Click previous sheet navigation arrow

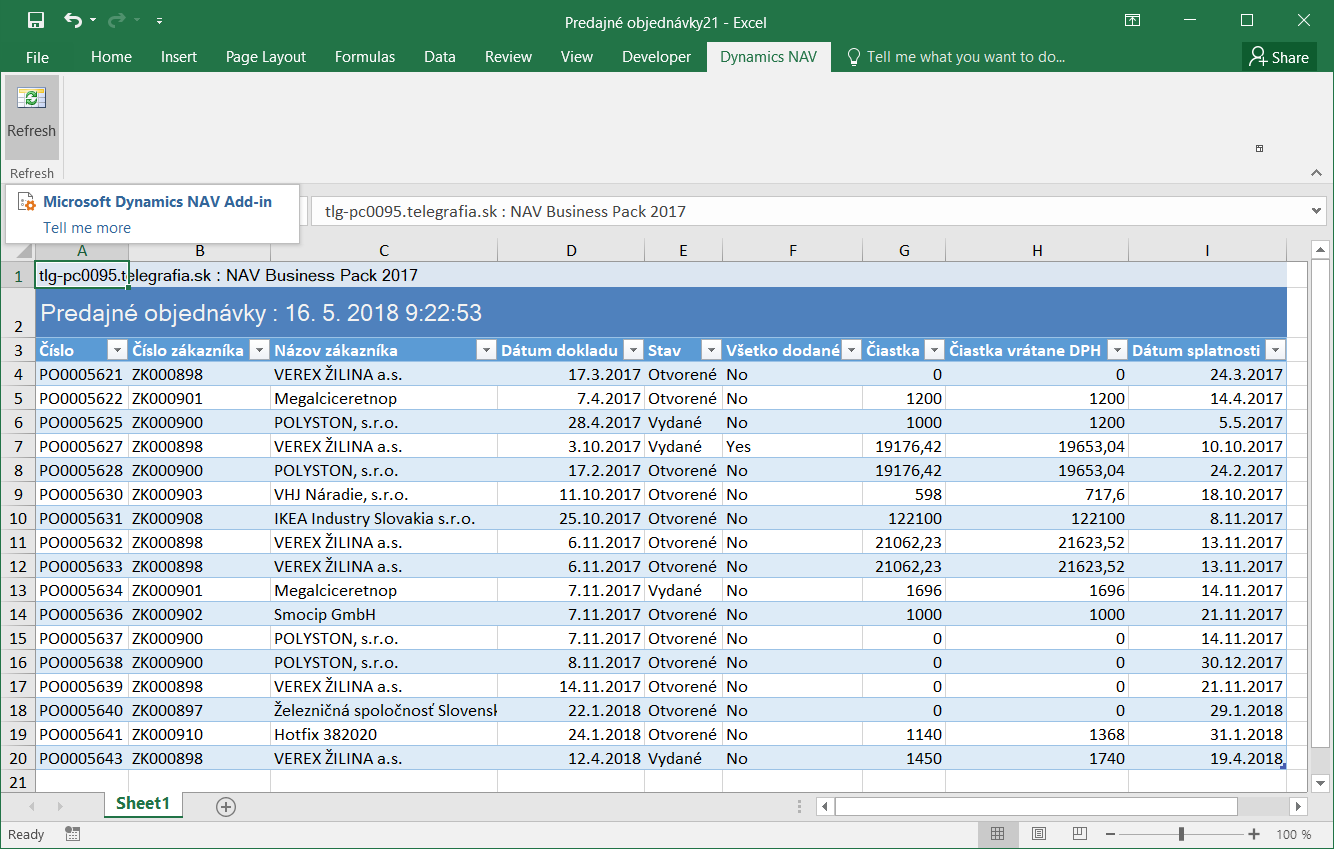tap(32, 806)
